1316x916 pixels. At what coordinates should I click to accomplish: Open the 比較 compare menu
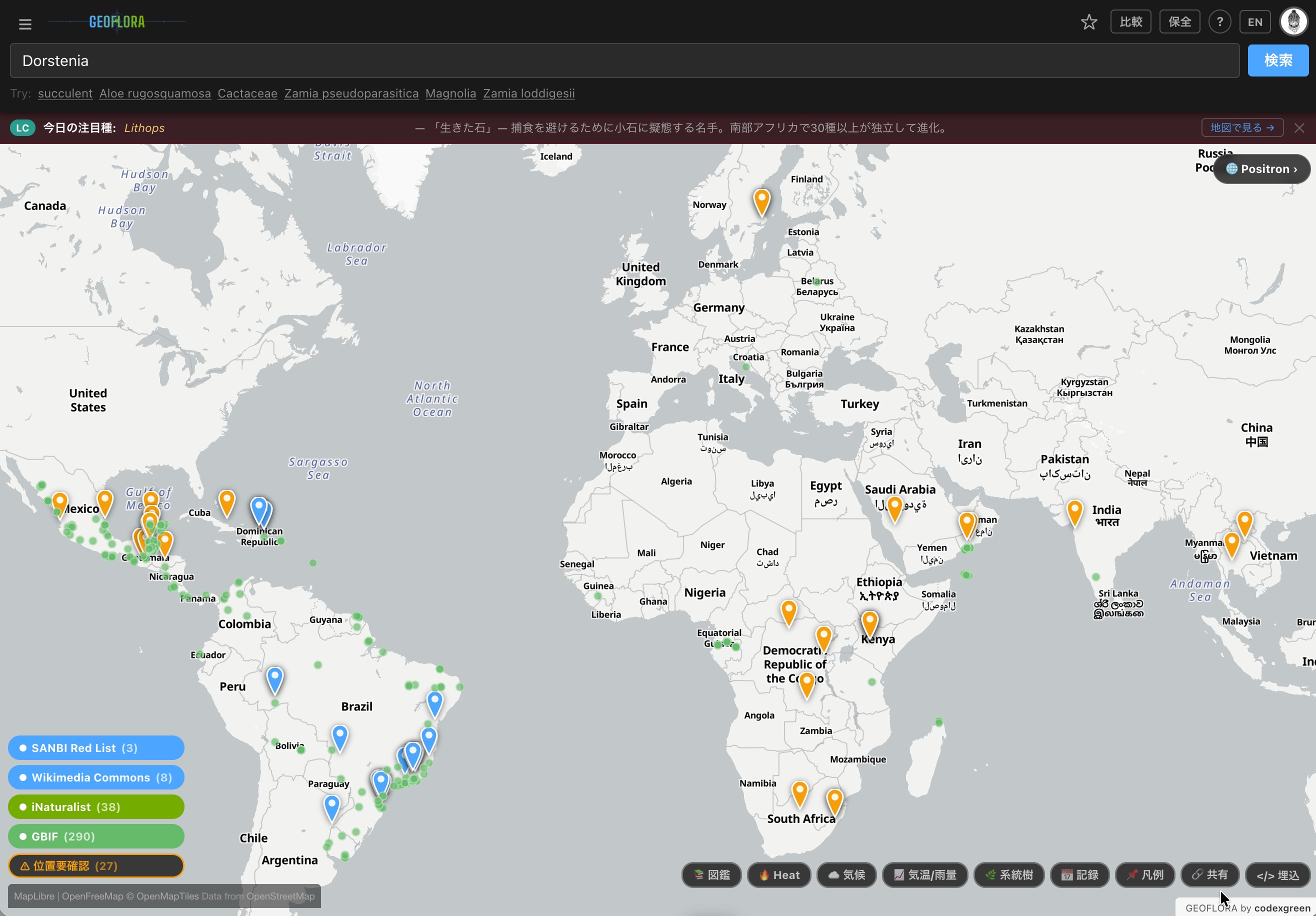(x=1130, y=22)
